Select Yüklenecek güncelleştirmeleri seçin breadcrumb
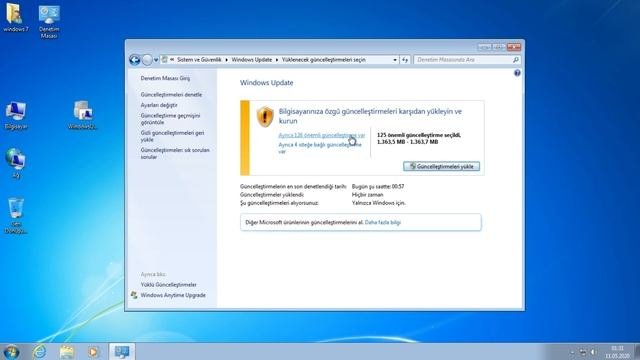This screenshot has width=640, height=360. point(324,60)
